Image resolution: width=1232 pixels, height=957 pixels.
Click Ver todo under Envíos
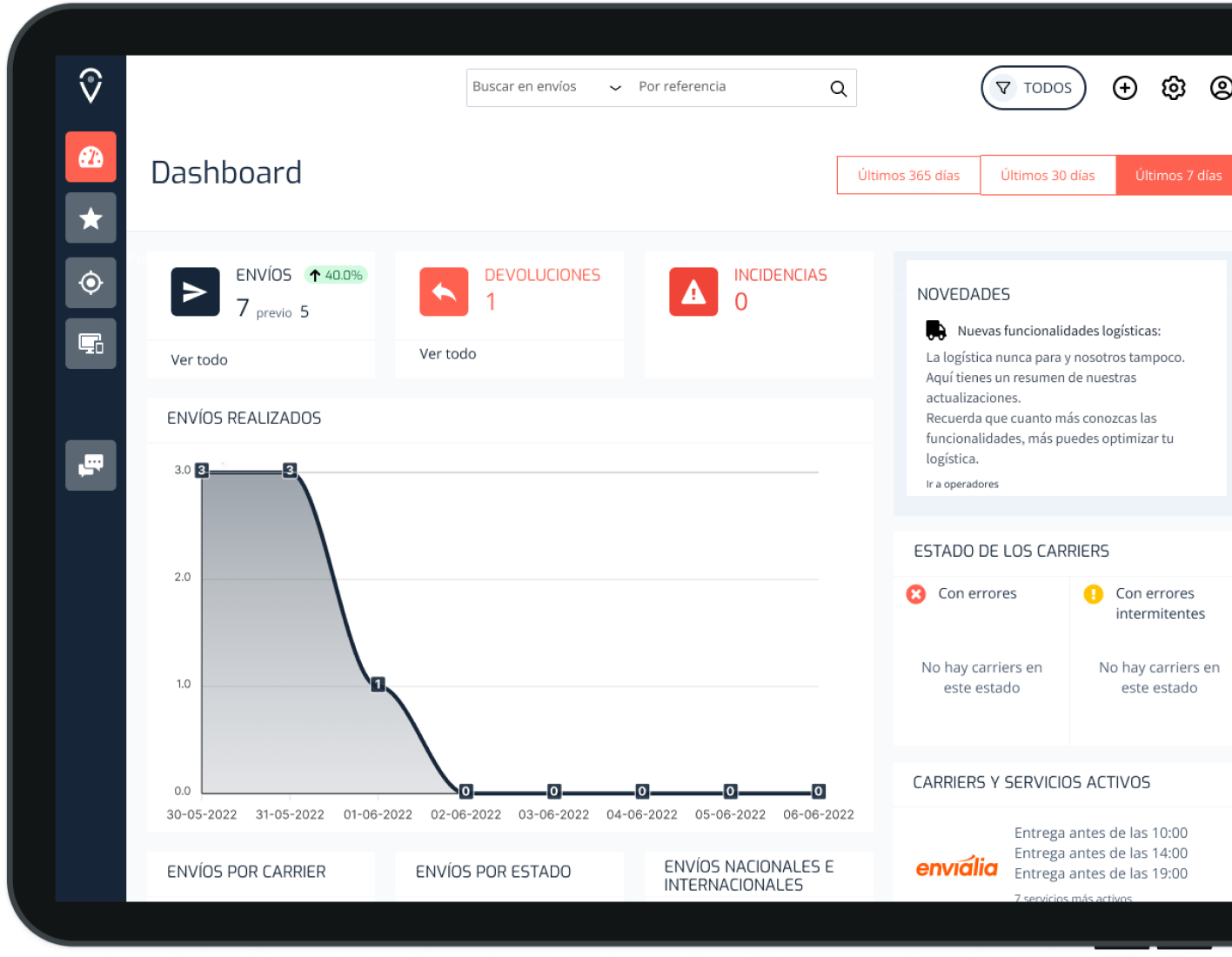click(x=199, y=360)
